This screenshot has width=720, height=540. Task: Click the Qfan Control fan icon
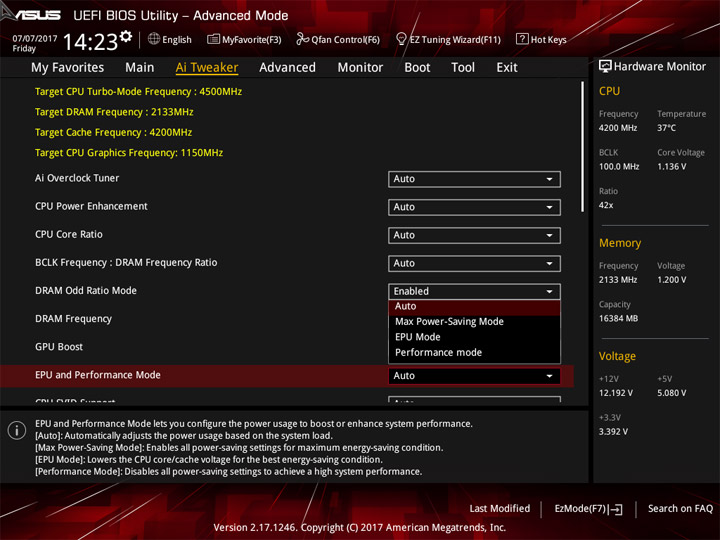pos(302,39)
